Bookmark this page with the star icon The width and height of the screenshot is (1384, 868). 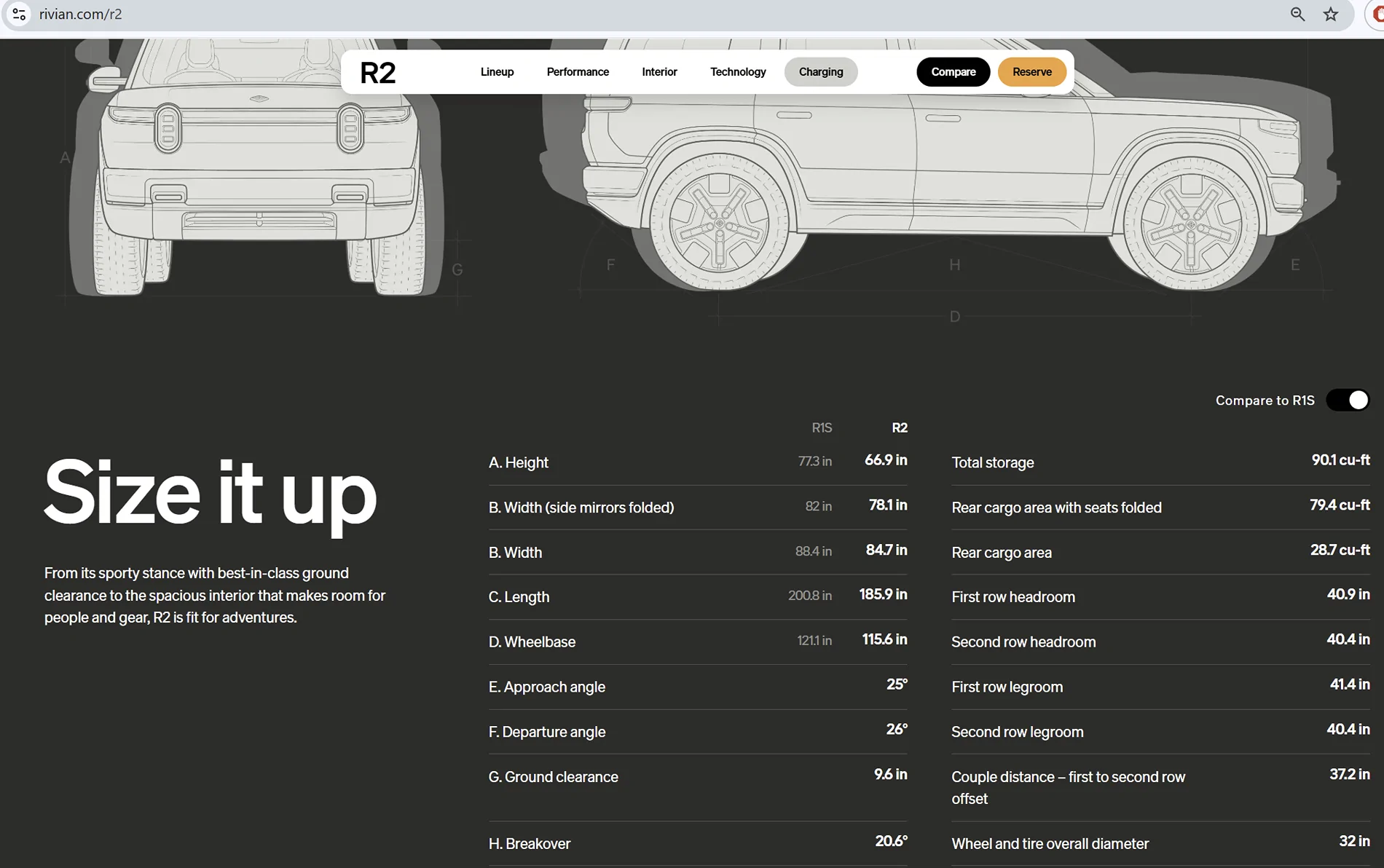coord(1331,14)
